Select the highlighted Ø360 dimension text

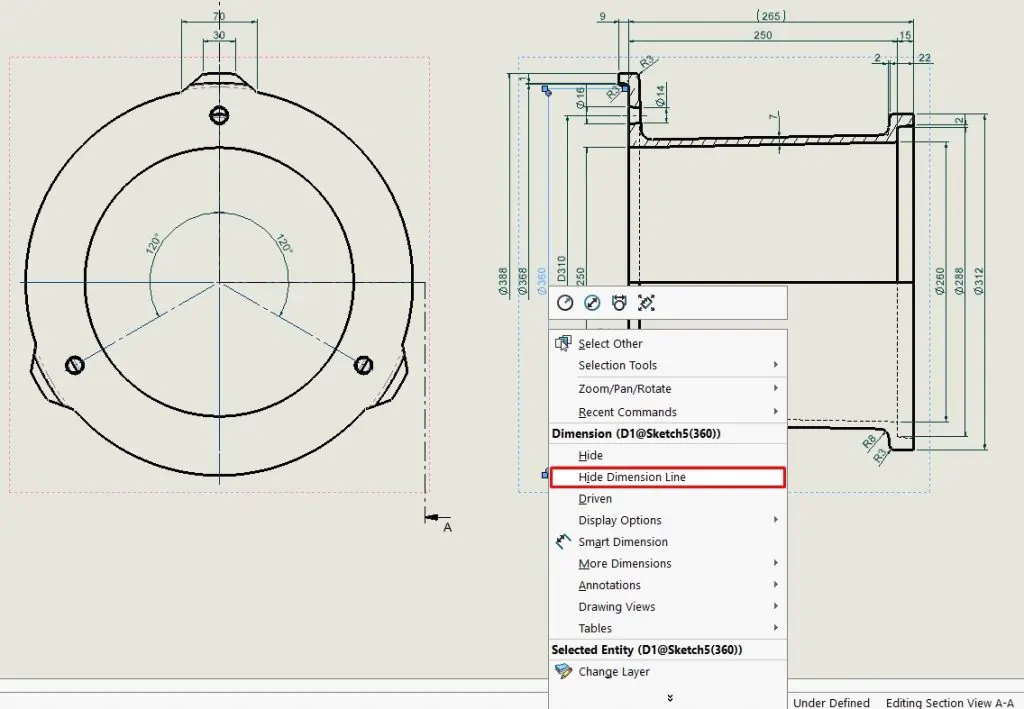(541, 281)
